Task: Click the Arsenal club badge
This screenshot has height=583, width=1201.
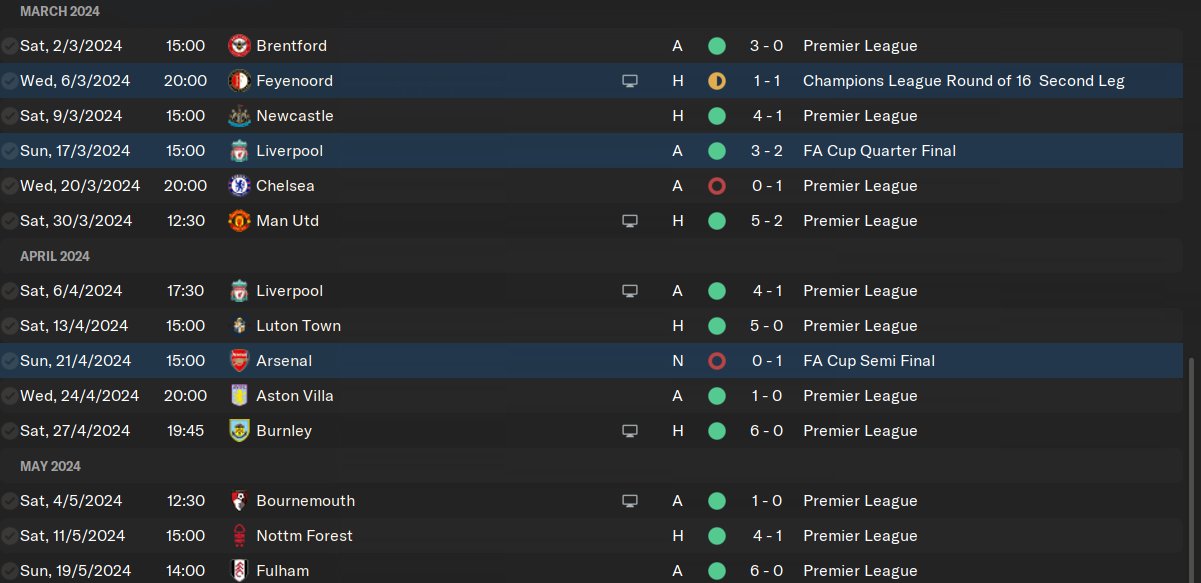Action: (239, 361)
